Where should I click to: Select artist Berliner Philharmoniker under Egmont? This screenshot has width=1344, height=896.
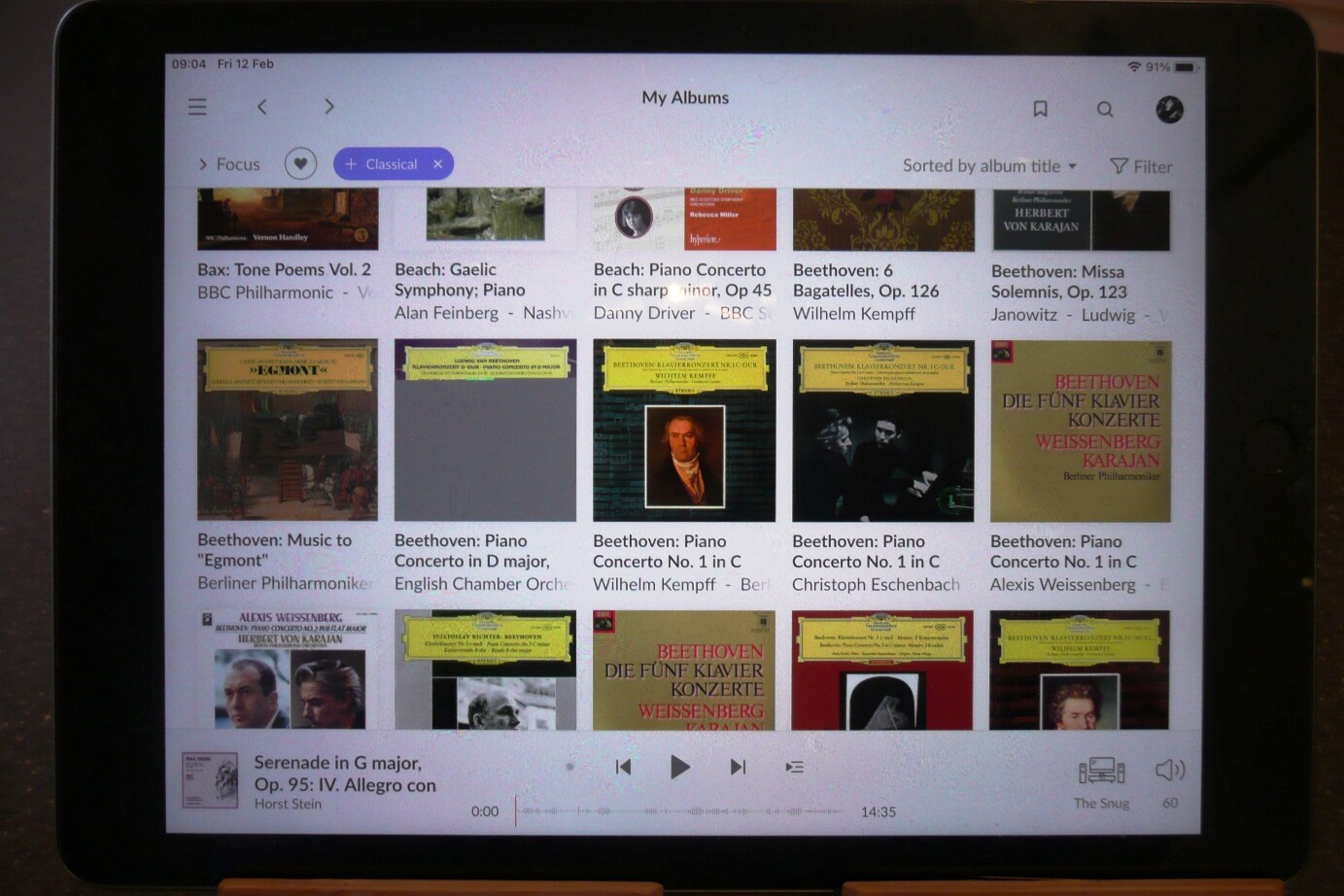tap(286, 583)
